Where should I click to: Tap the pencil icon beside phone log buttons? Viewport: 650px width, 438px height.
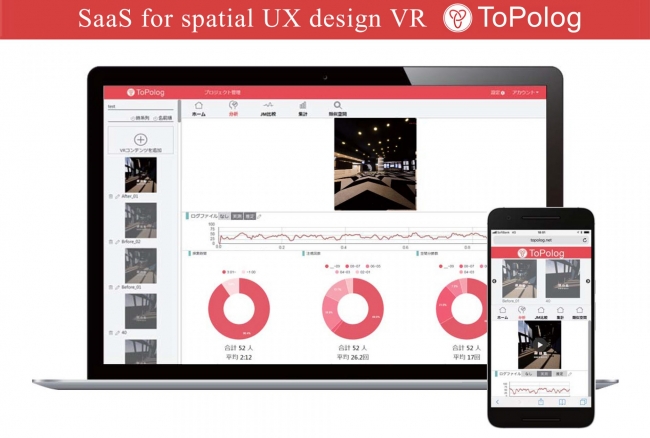click(x=570, y=374)
